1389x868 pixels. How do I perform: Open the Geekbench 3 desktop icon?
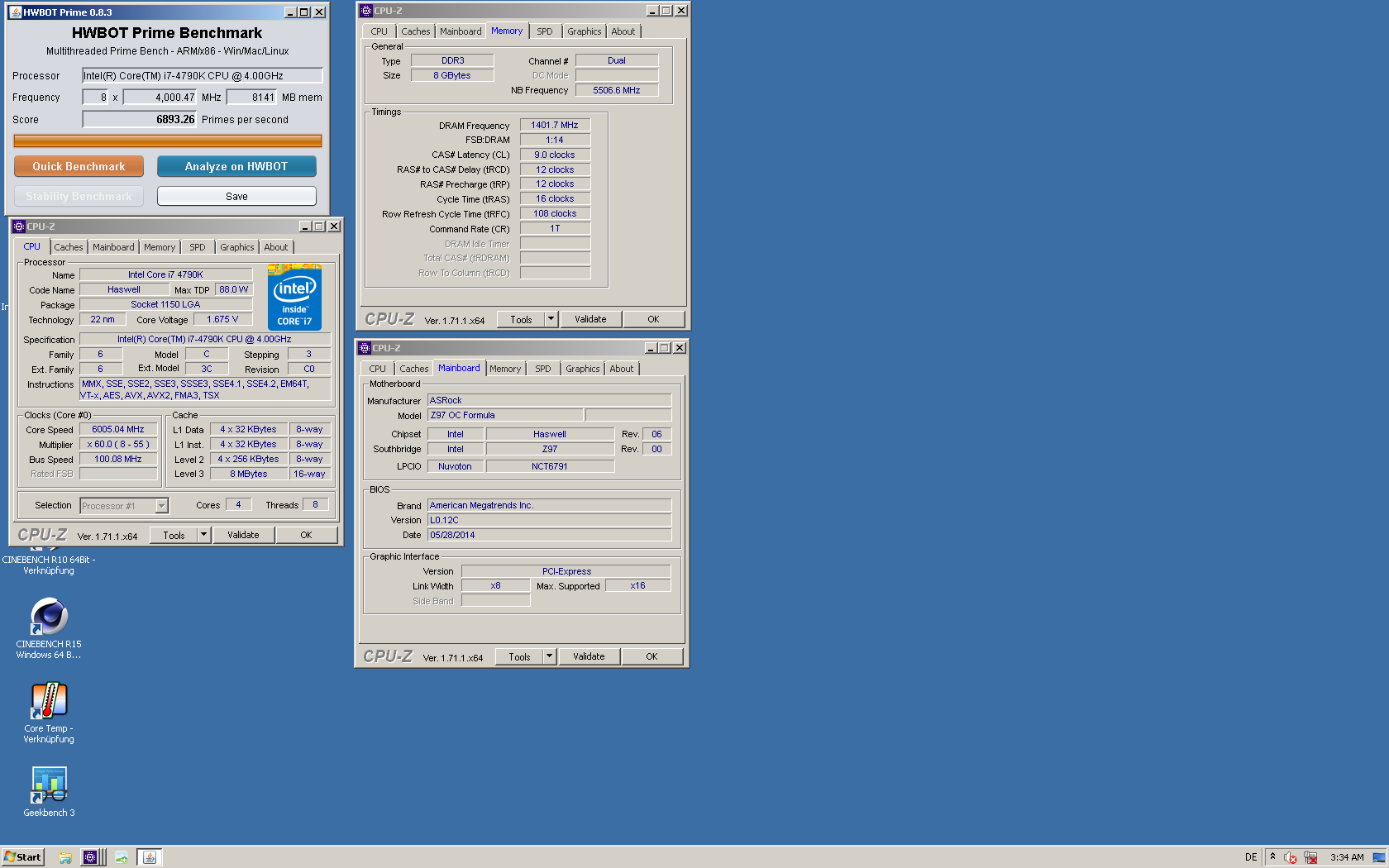tap(49, 791)
